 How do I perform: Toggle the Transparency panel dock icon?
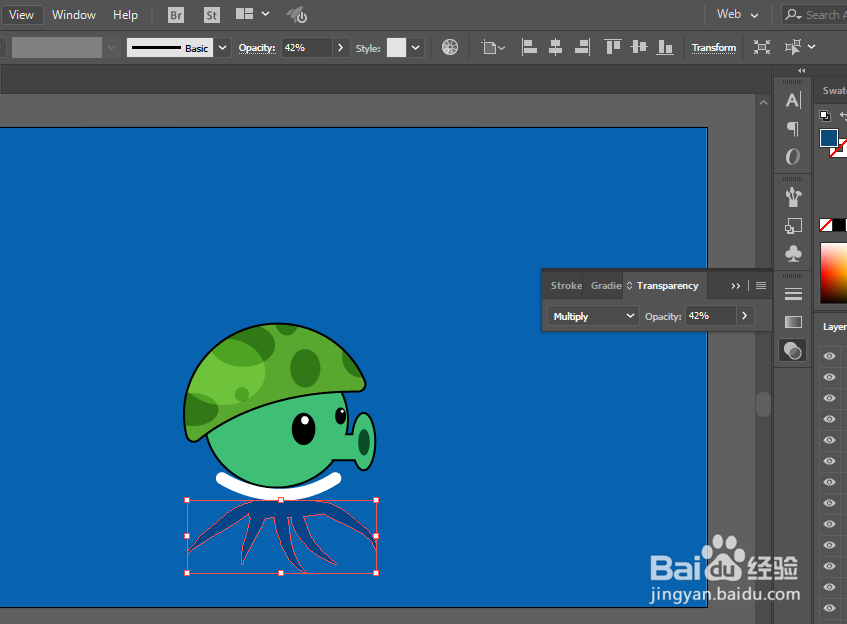[x=792, y=351]
